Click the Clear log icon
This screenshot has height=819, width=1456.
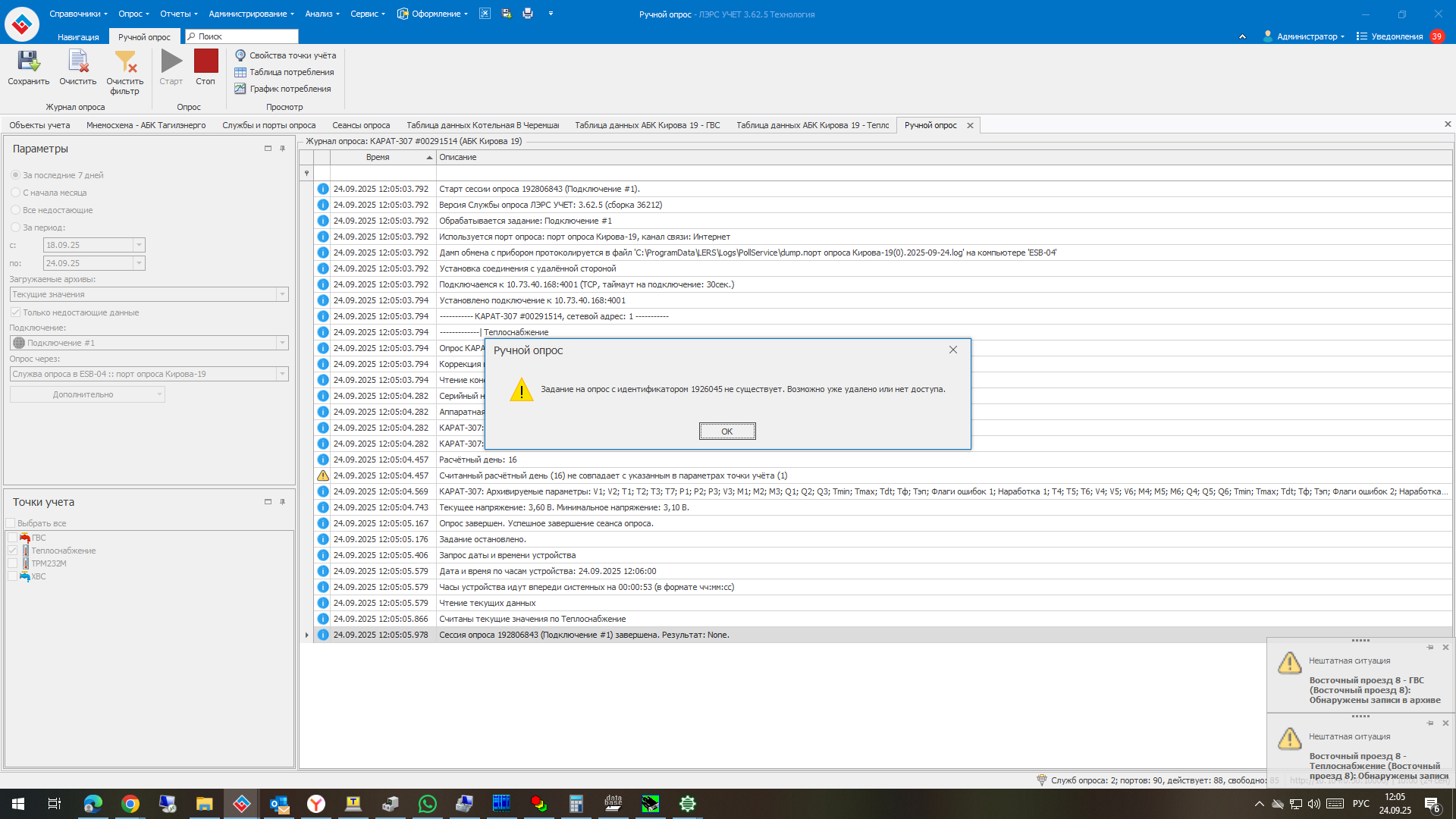point(78,61)
